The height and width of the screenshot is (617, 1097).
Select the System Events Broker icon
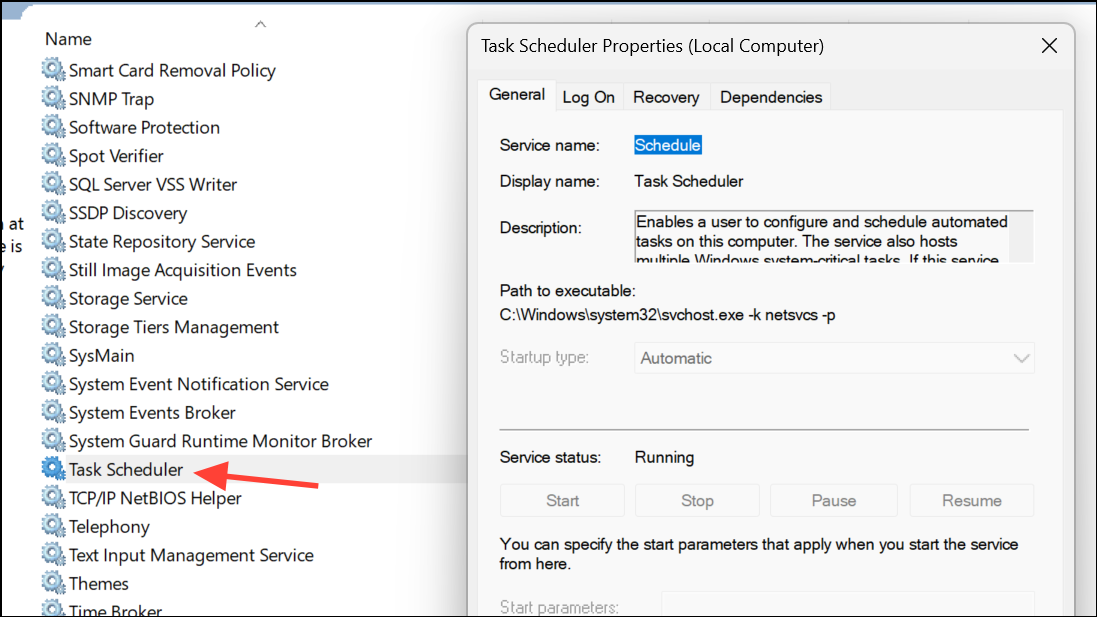click(x=53, y=412)
